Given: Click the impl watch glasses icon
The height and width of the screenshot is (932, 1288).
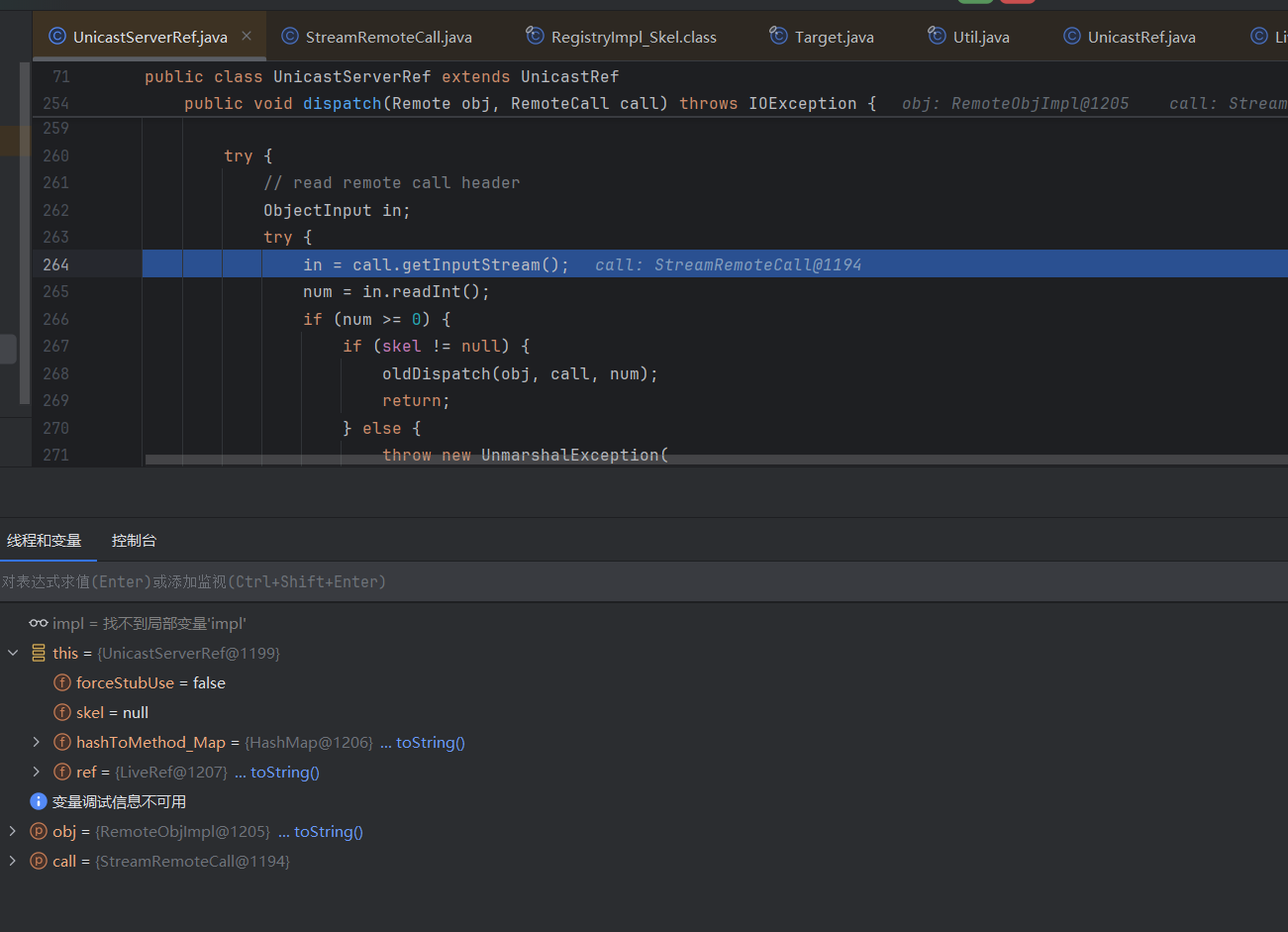Looking at the screenshot, I should click(39, 624).
